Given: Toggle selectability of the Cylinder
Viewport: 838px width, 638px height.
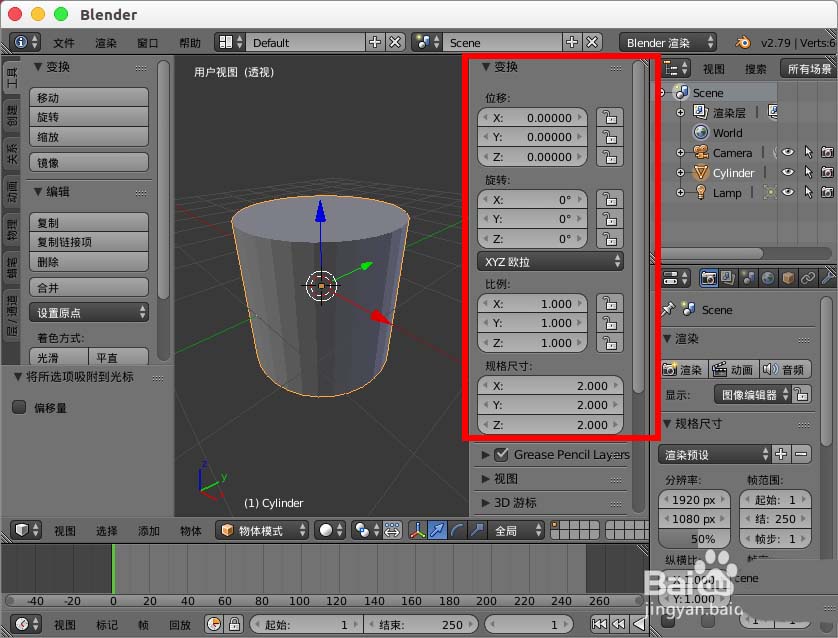Looking at the screenshot, I should pyautogui.click(x=808, y=173).
